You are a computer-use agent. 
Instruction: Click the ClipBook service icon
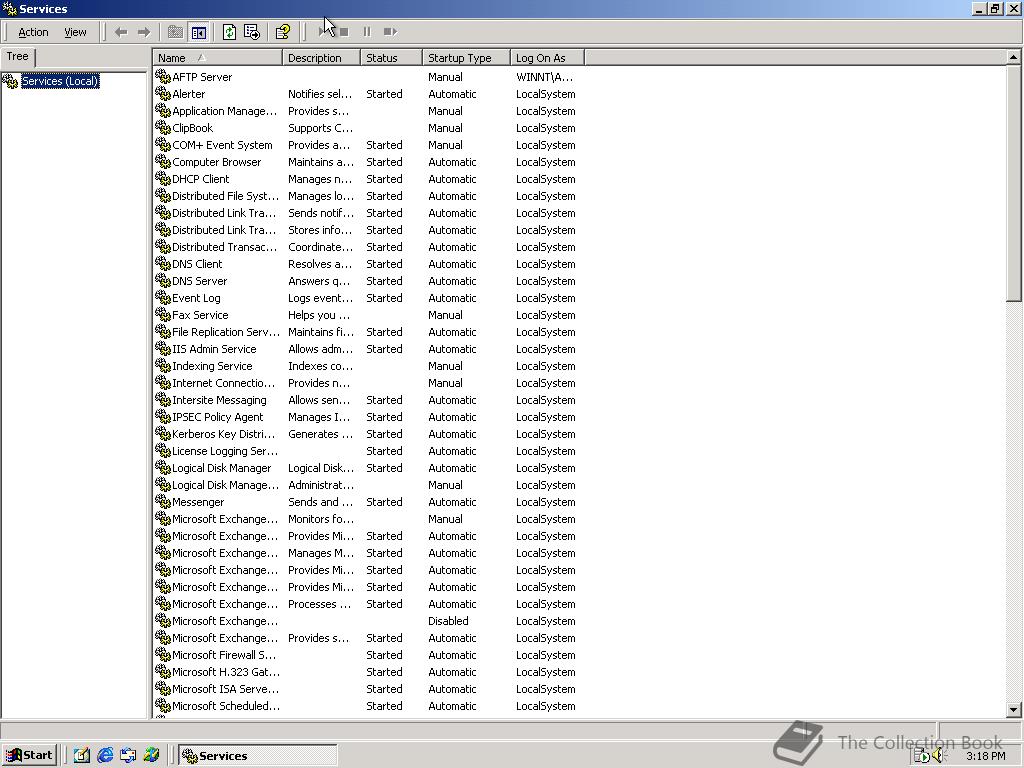pos(163,127)
